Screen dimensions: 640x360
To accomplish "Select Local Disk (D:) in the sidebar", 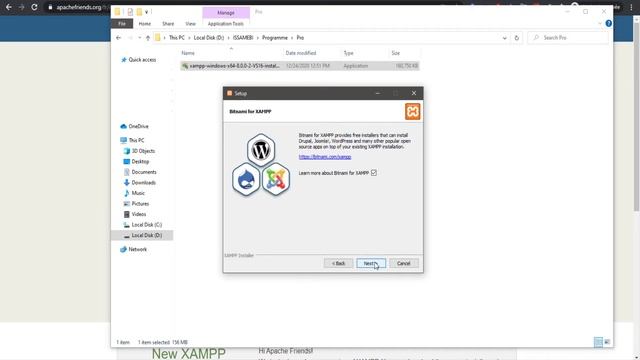I will 142,235.
